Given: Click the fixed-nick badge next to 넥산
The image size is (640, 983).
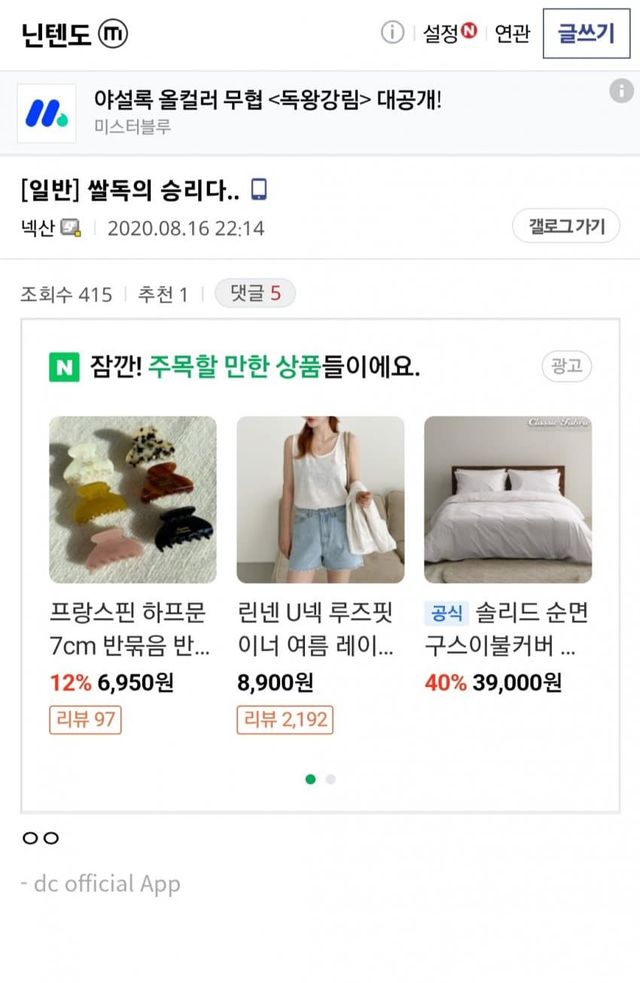Looking at the screenshot, I should tap(70, 227).
